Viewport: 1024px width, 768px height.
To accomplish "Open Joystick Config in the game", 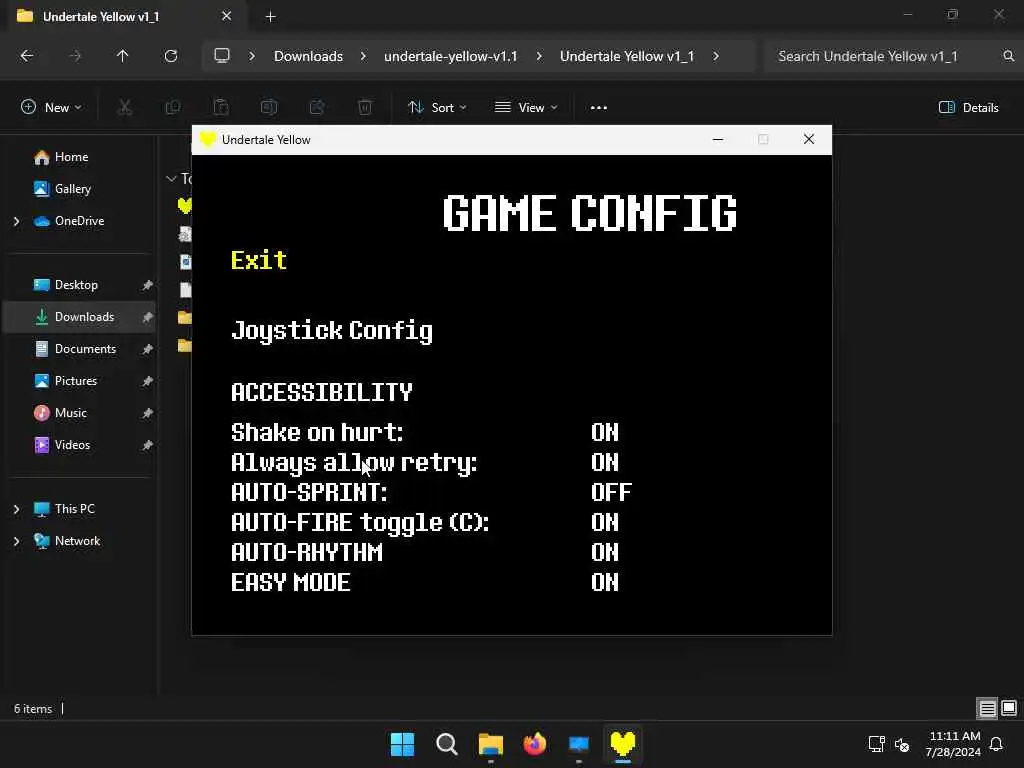I will click(x=332, y=331).
